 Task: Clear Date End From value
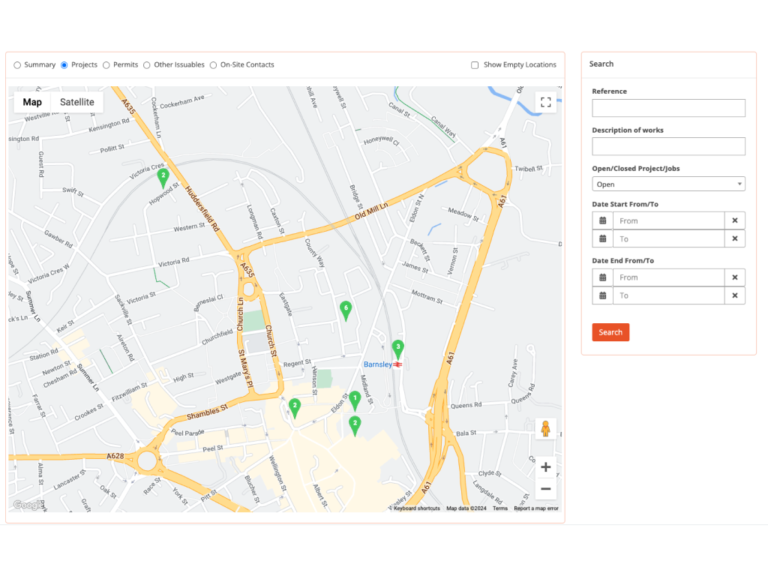pos(735,277)
